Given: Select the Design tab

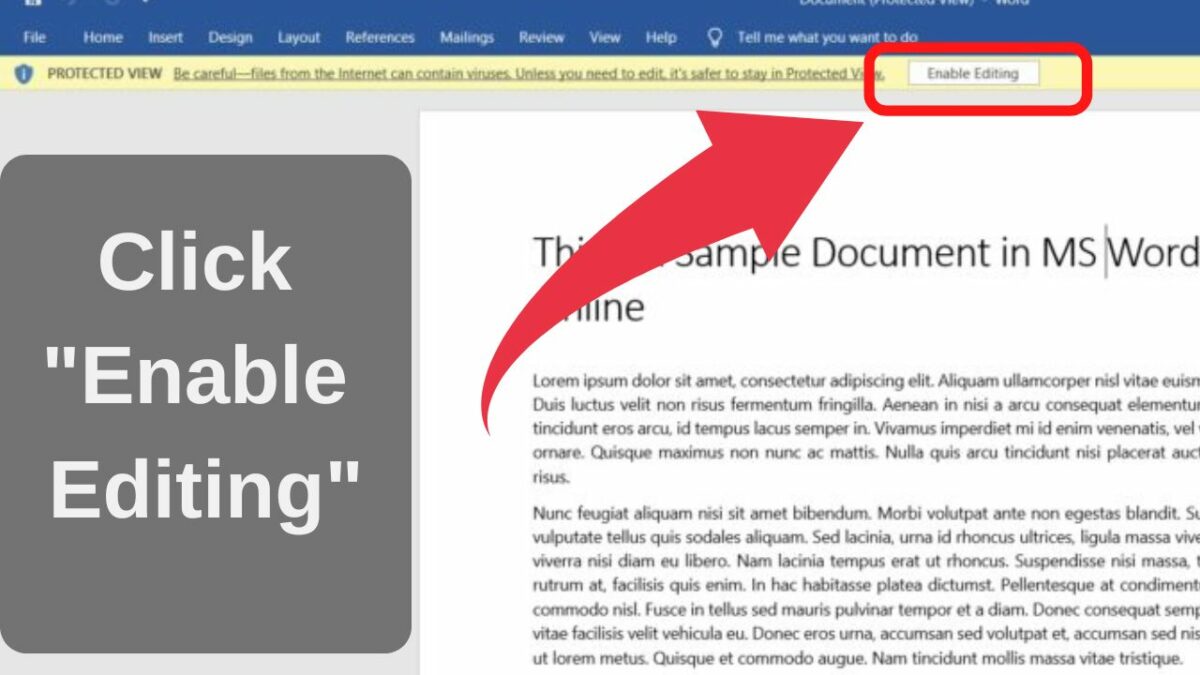Looking at the screenshot, I should coord(230,37).
